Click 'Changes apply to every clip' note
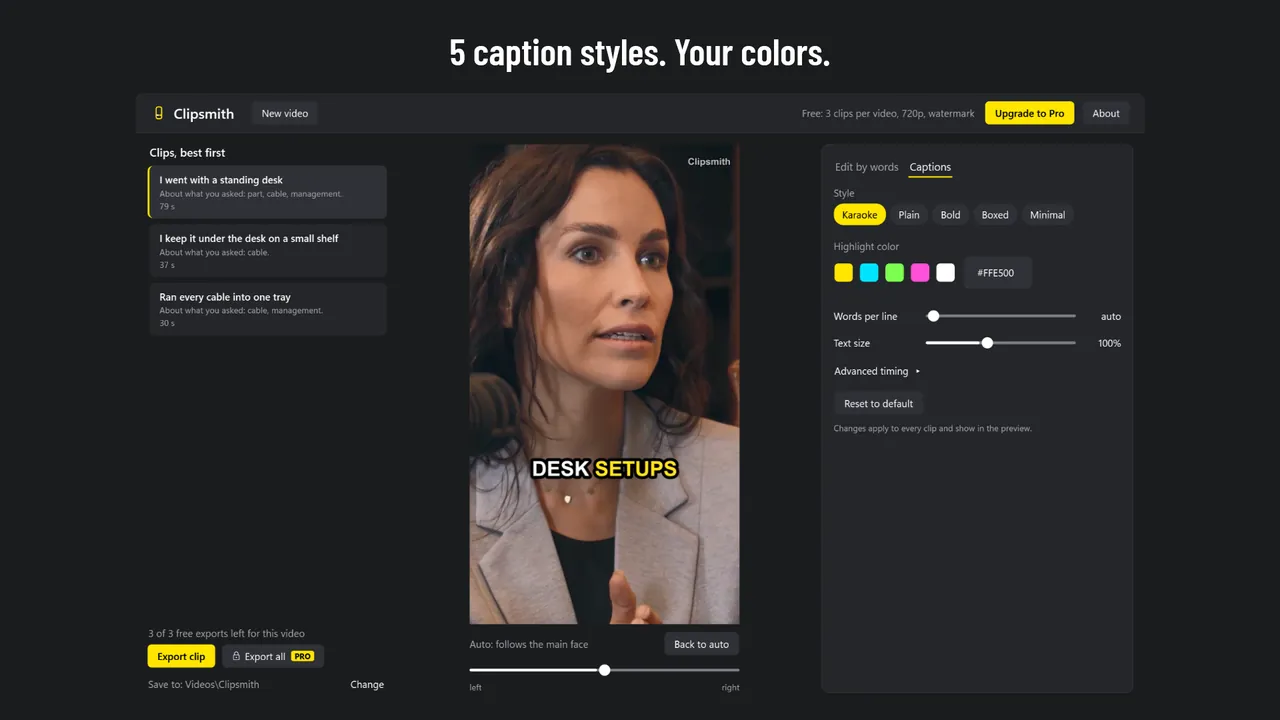 pos(932,429)
